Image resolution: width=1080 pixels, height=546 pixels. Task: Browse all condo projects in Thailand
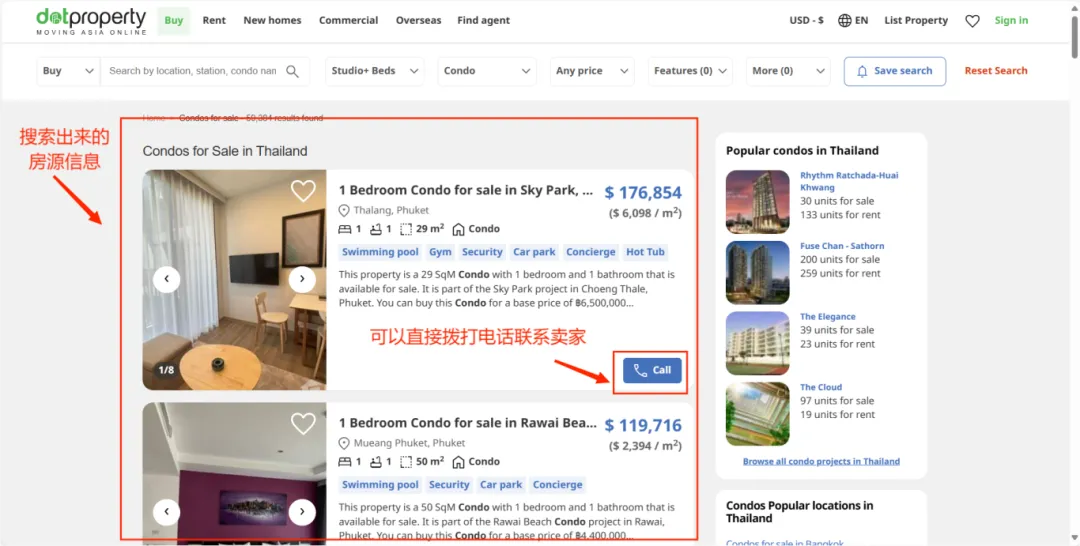click(821, 461)
